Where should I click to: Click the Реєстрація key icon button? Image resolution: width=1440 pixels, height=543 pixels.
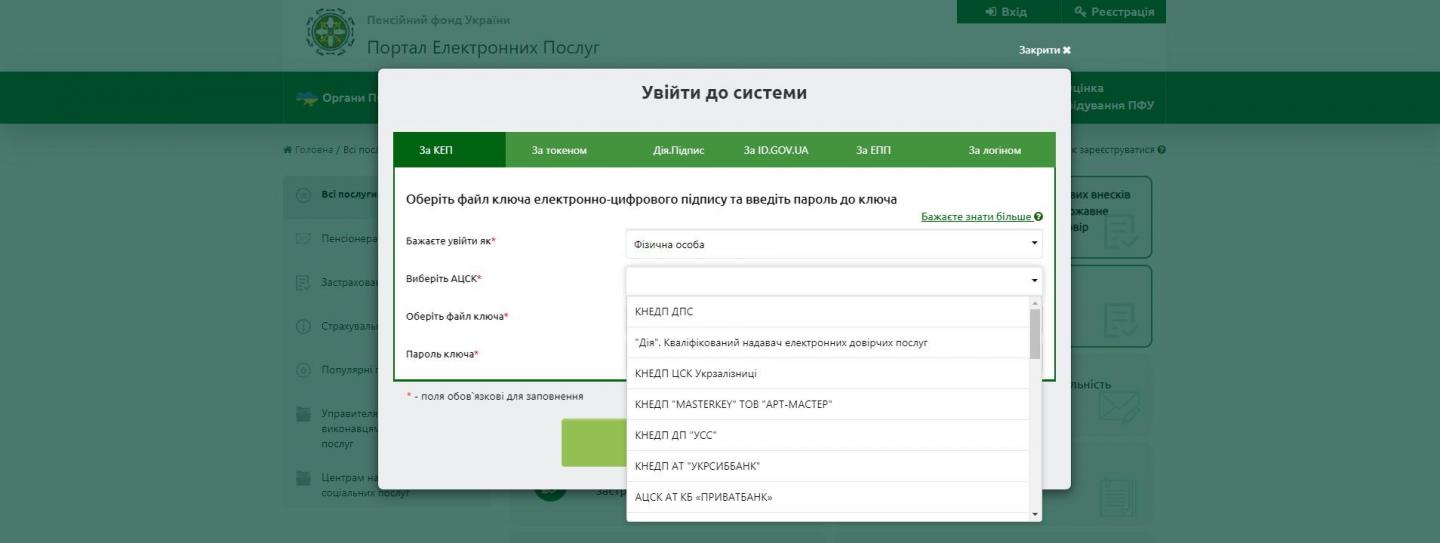1113,12
